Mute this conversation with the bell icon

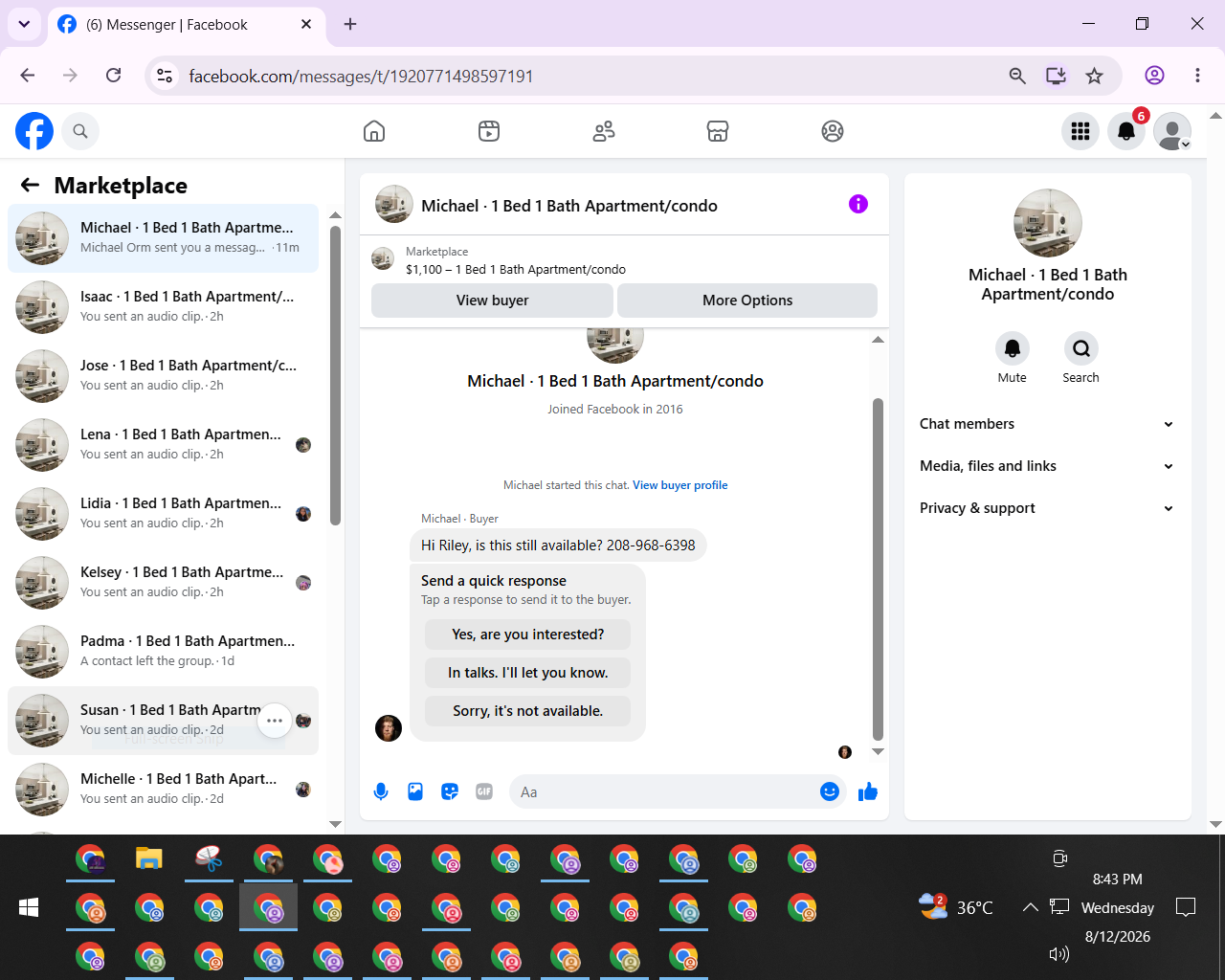(x=1012, y=348)
